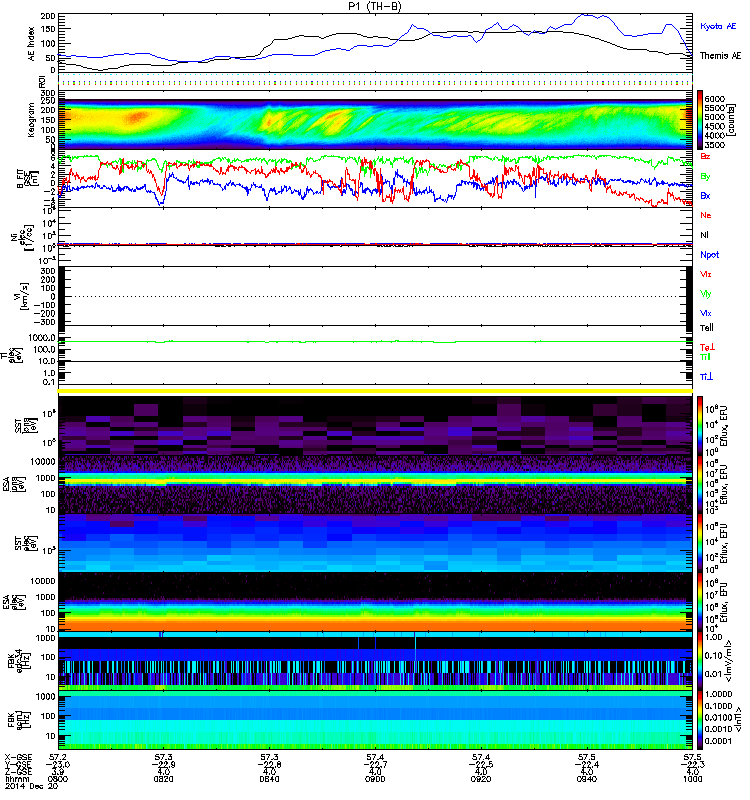Image resolution: width=750 pixels, height=800 pixels.
Task: Click the green By legend label
Action: click(705, 176)
